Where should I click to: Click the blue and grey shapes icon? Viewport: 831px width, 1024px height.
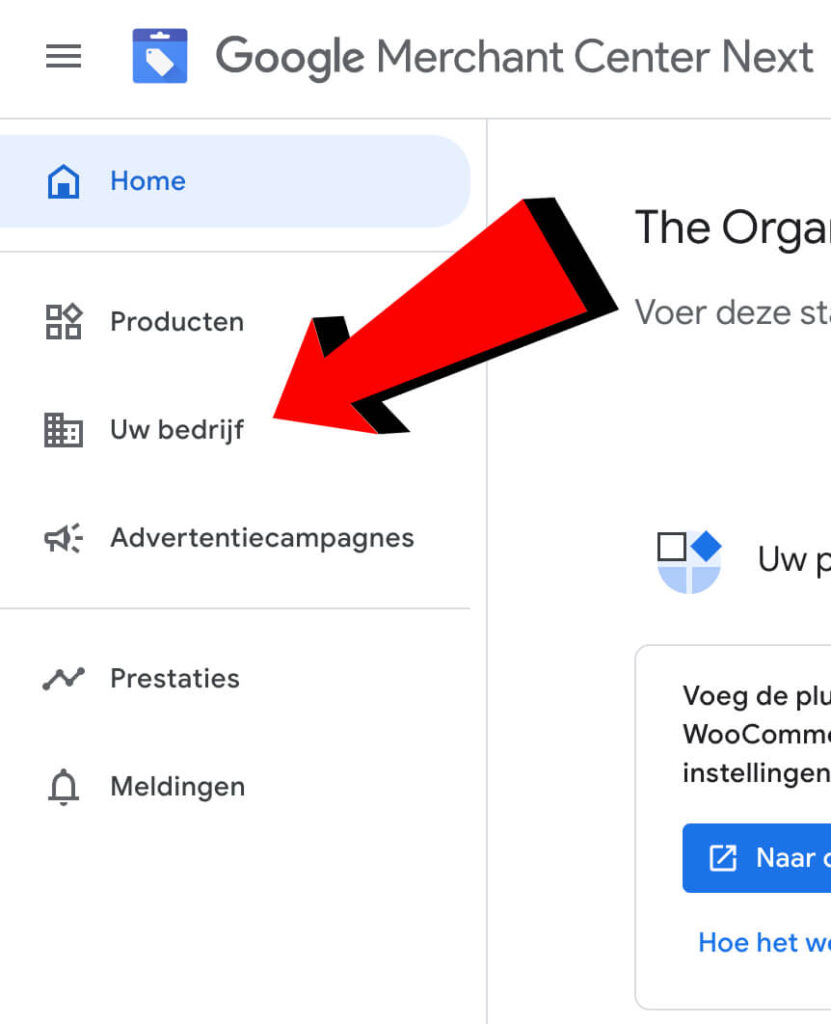point(689,561)
